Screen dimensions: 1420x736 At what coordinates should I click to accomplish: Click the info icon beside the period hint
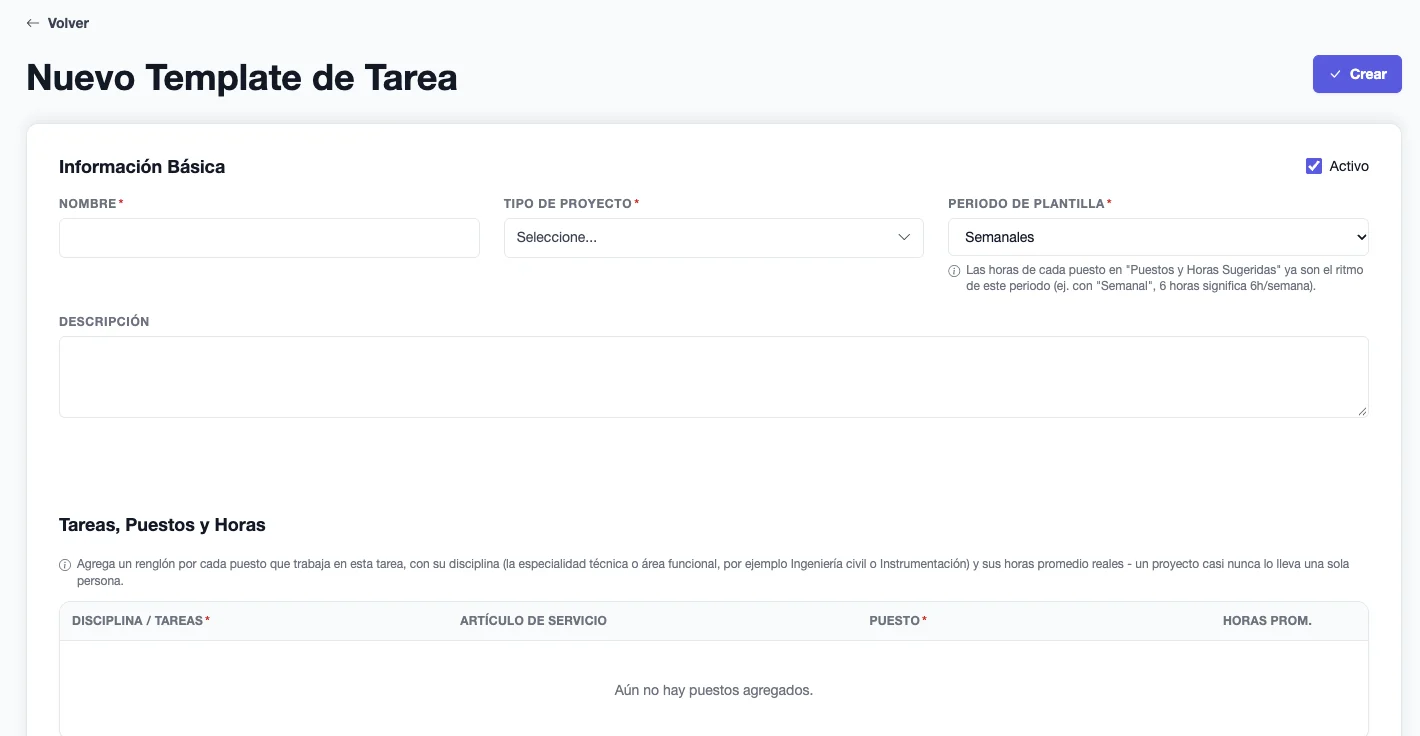[x=954, y=271]
